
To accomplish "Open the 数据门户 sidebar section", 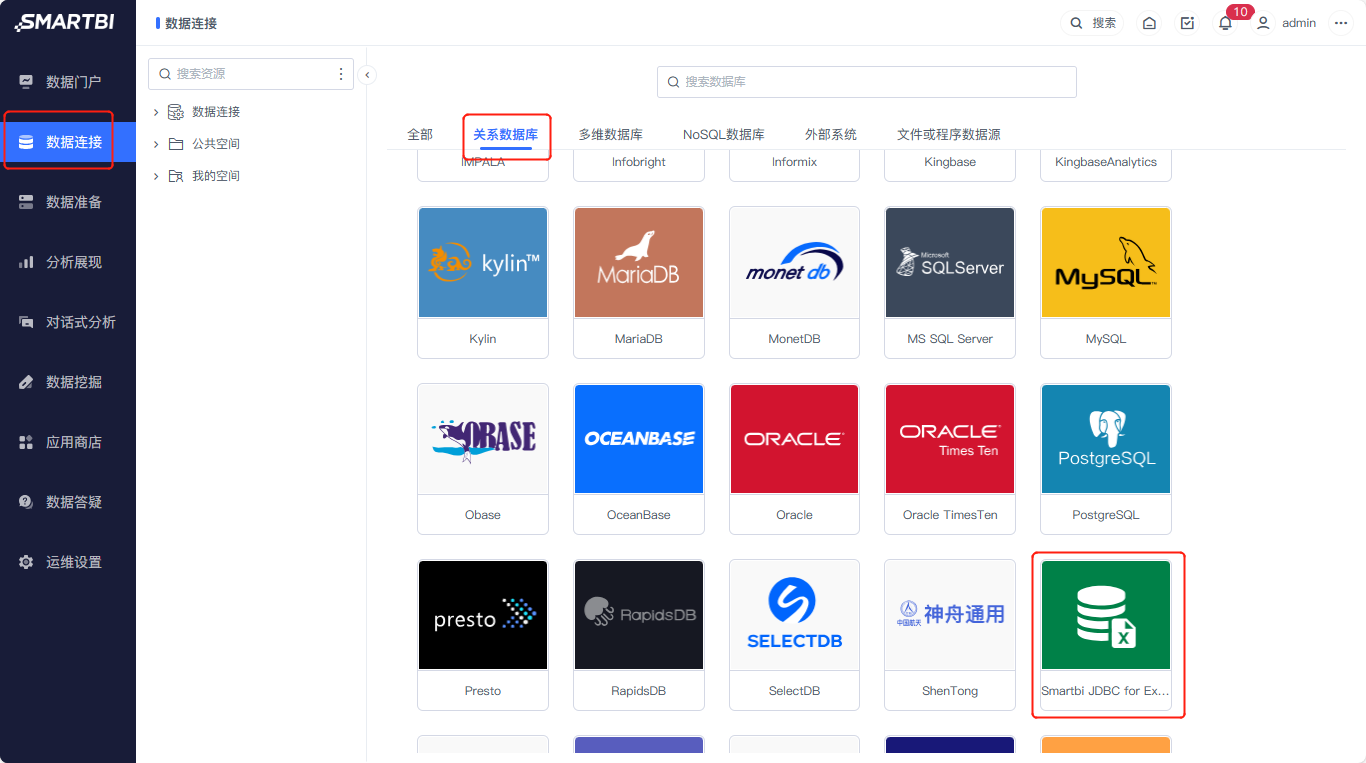I will click(x=68, y=82).
